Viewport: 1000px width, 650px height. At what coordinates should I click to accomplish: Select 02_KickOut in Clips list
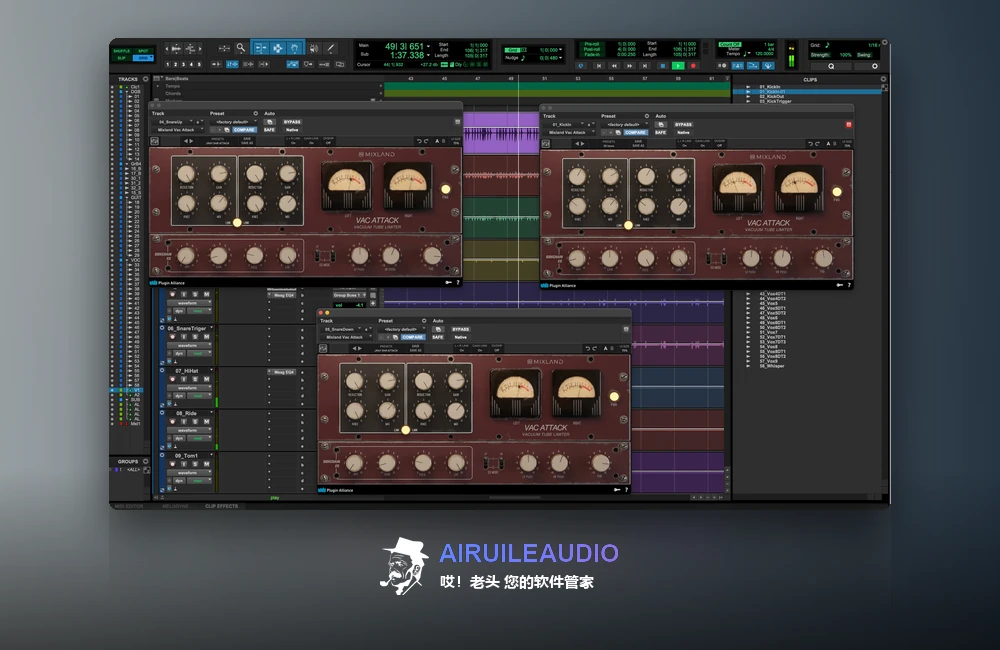click(x=771, y=96)
